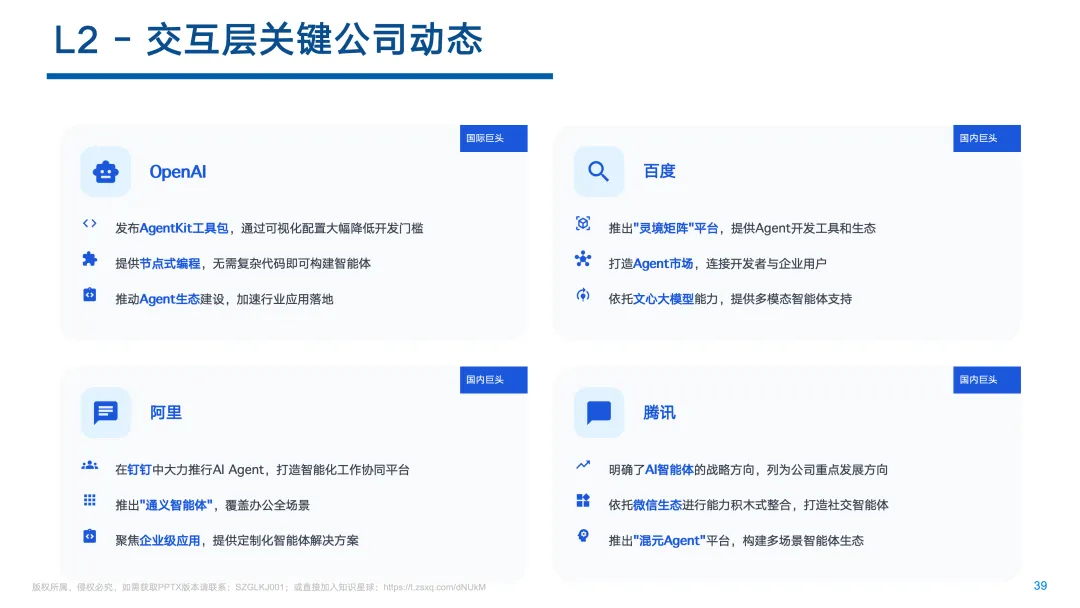Viewport: 1080px width, 608px height.
Task: Click icon beside 聚焦企业级应用 line
Action: click(x=90, y=536)
